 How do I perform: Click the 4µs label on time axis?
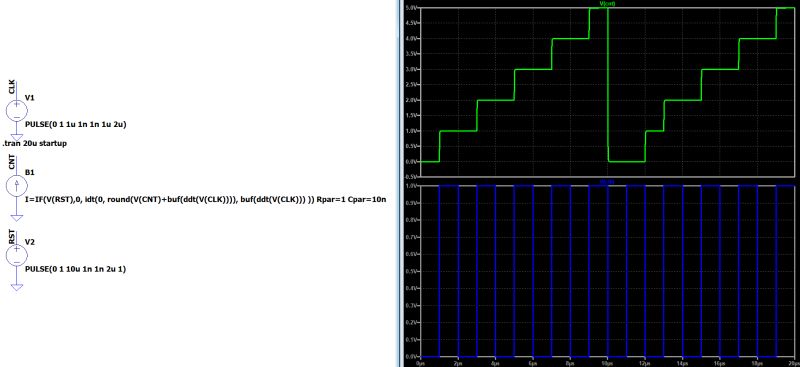(x=495, y=364)
